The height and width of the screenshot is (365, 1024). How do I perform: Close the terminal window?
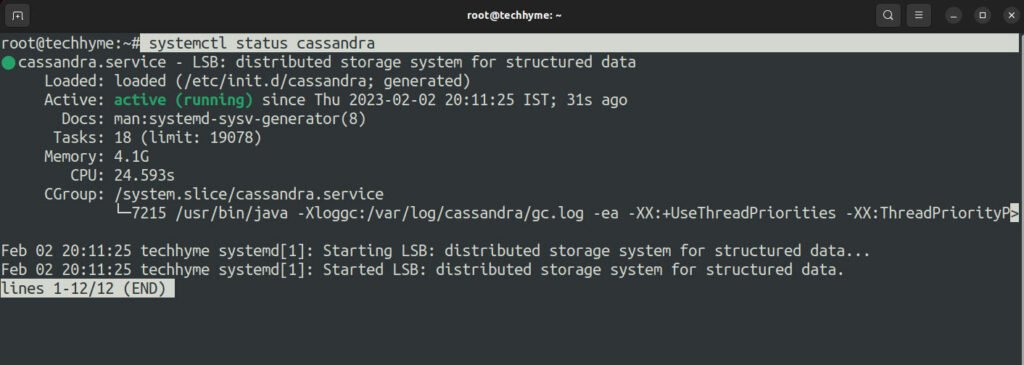coord(1010,15)
